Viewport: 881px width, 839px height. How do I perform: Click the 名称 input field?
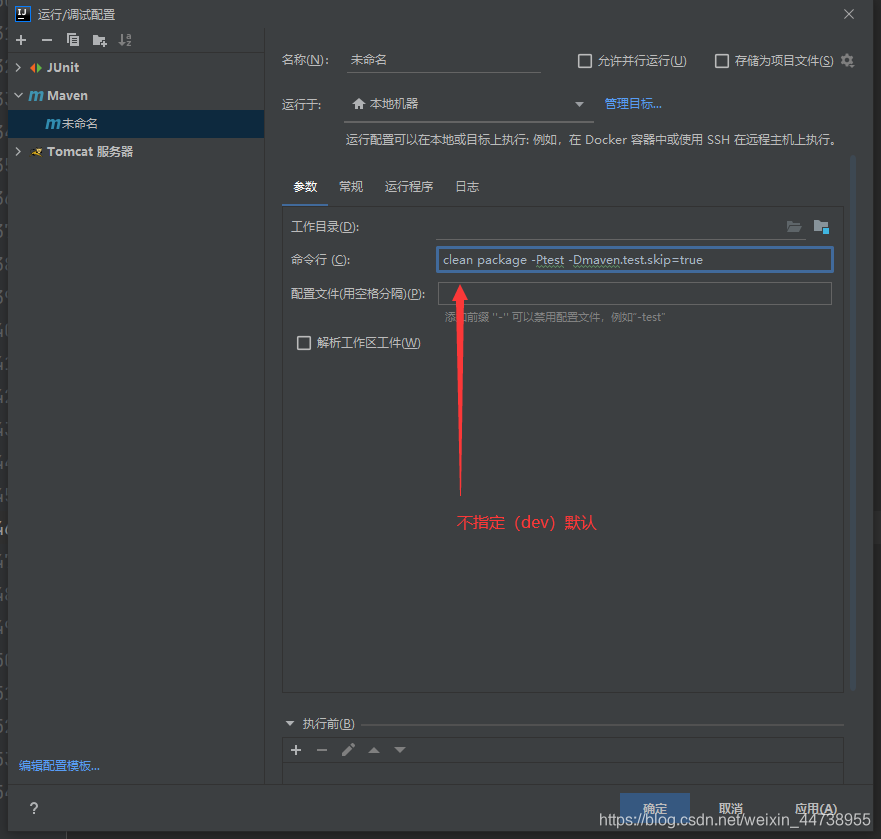(x=444, y=60)
